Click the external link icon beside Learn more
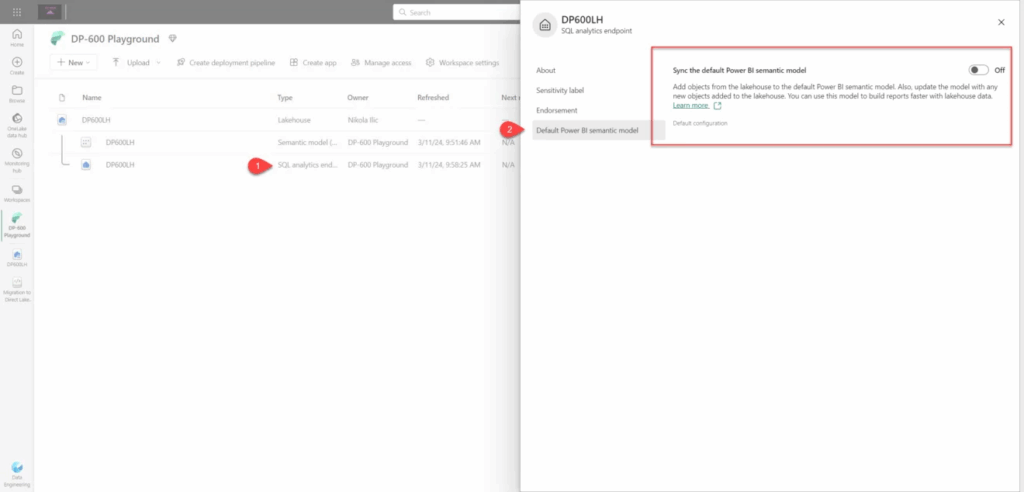Image resolution: width=1024 pixels, height=492 pixels. 717,105
